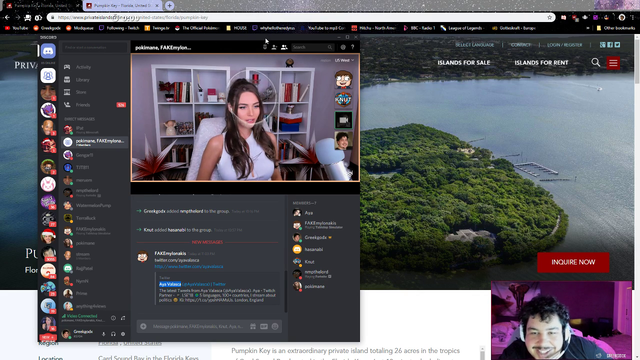Click the add friends to DM icon
Viewport: 640px width, 360px height.
274,47
